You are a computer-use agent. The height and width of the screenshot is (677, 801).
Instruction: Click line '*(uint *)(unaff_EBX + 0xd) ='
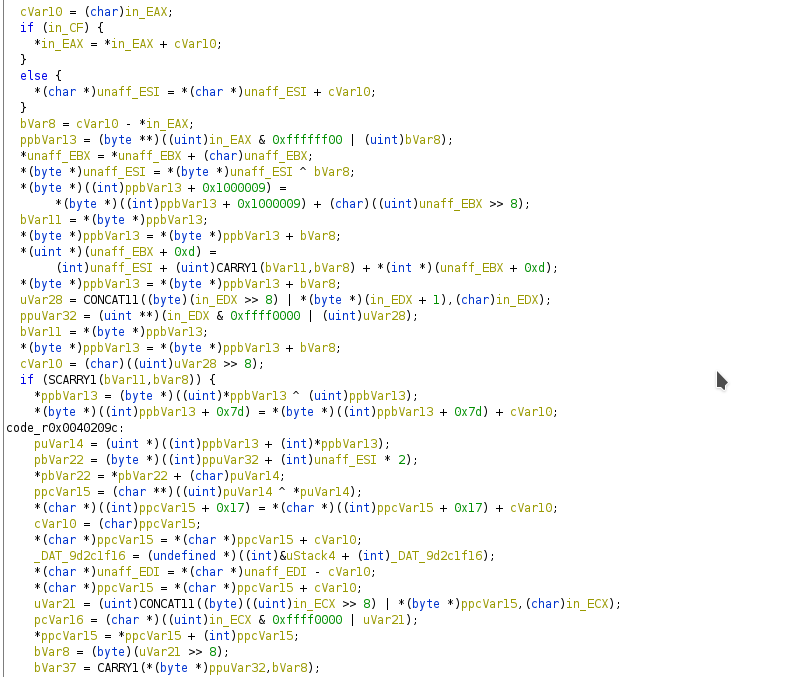coord(118,252)
